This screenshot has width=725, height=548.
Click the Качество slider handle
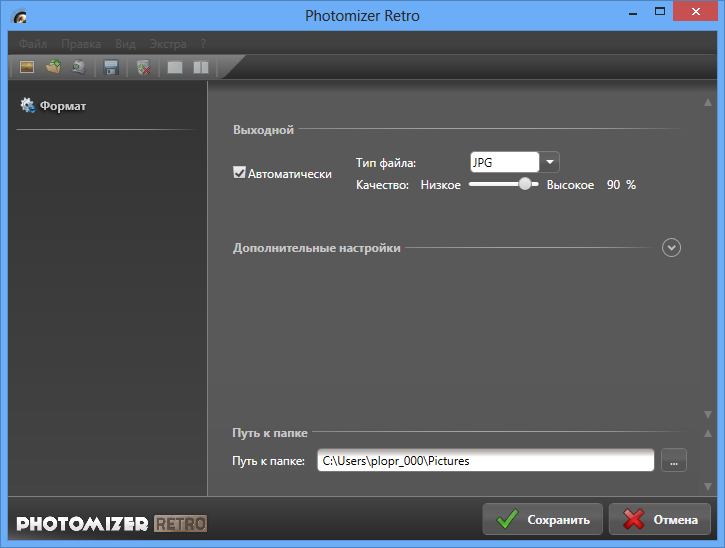pos(525,184)
